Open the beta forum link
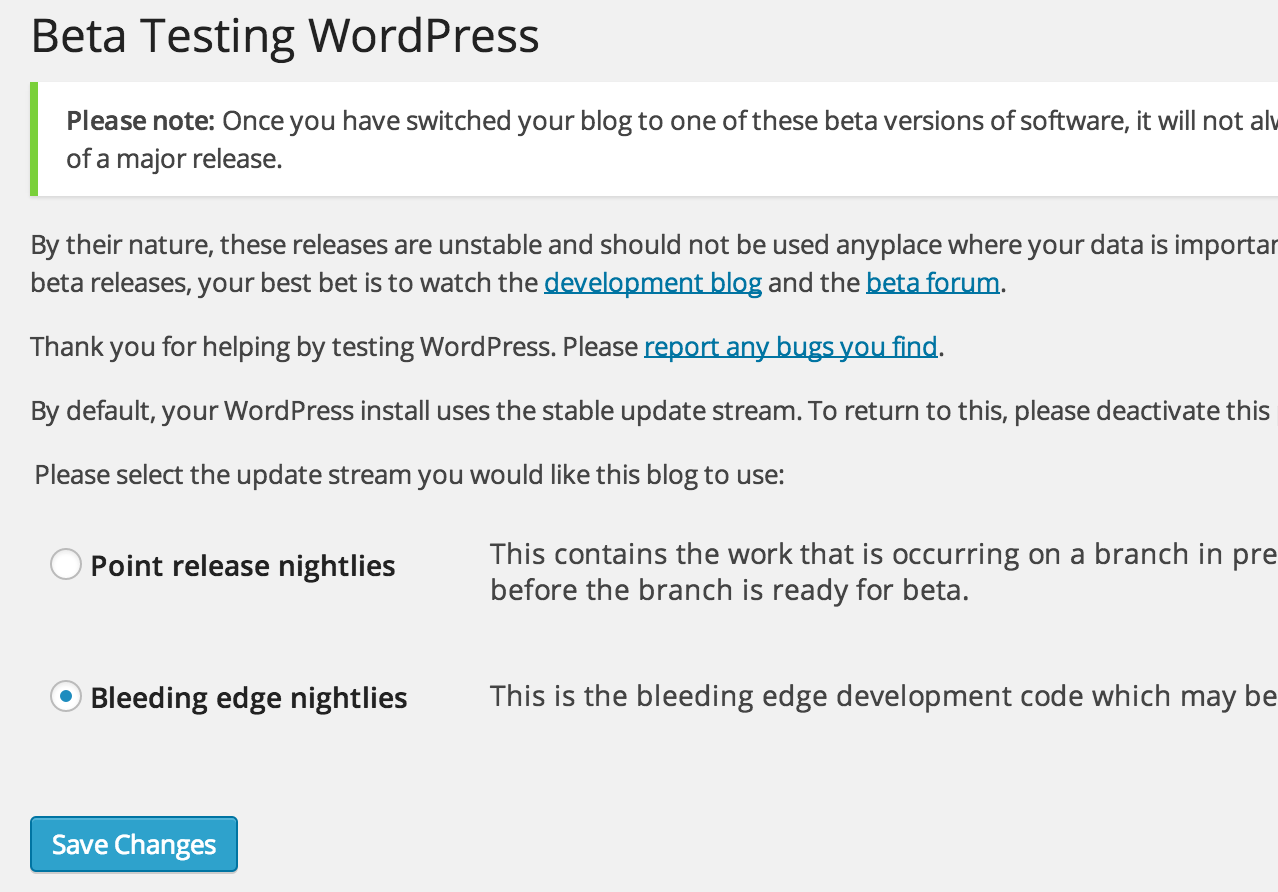This screenshot has height=892, width=1278. point(933,283)
